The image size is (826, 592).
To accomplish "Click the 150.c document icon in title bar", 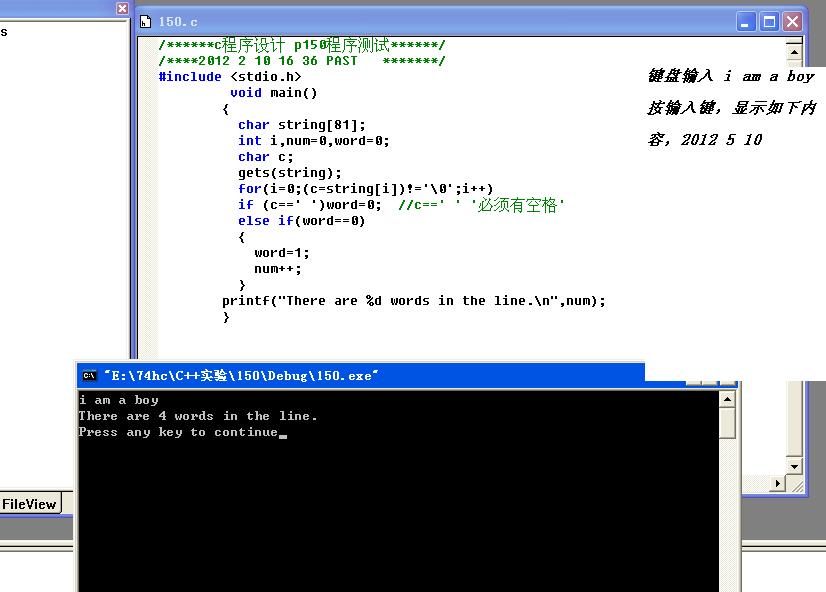I will click(145, 22).
